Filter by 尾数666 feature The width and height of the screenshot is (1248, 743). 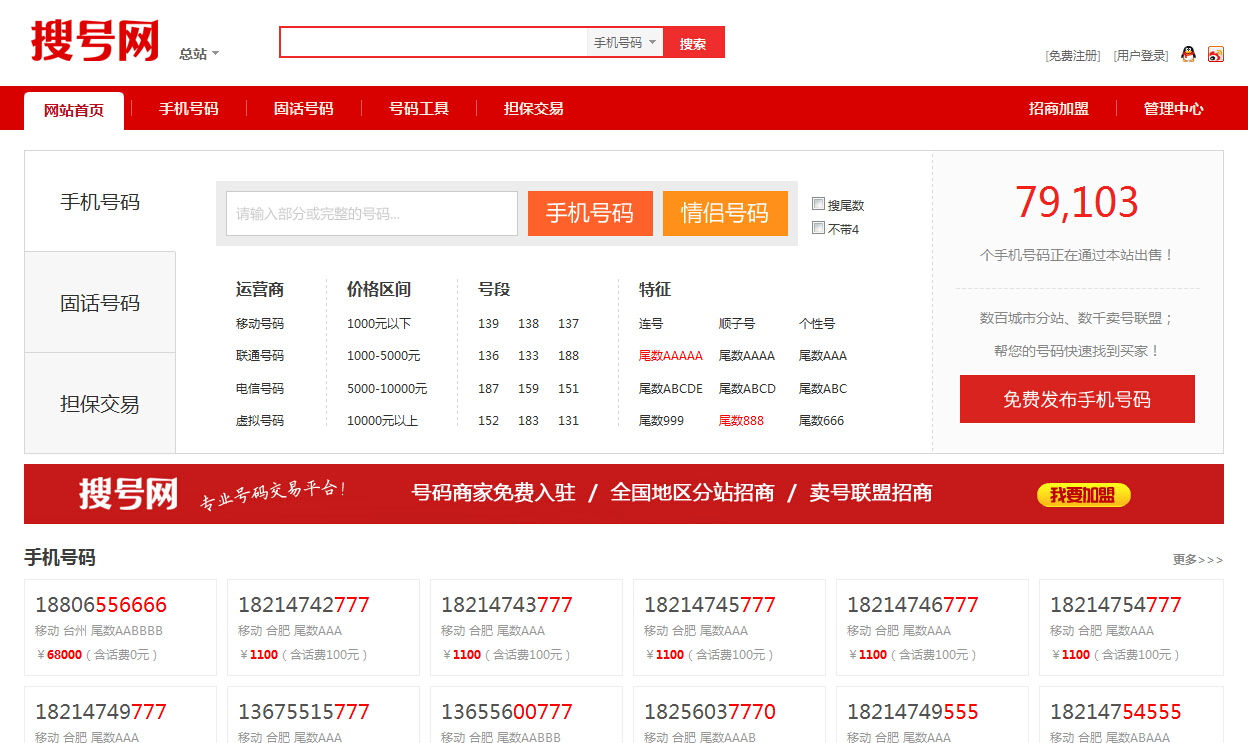click(x=821, y=421)
